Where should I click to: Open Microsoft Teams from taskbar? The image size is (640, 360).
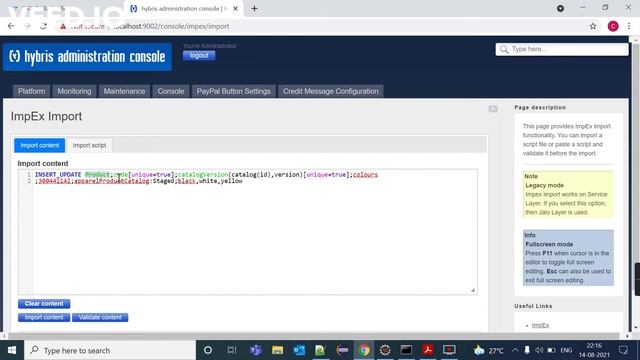coord(256,350)
